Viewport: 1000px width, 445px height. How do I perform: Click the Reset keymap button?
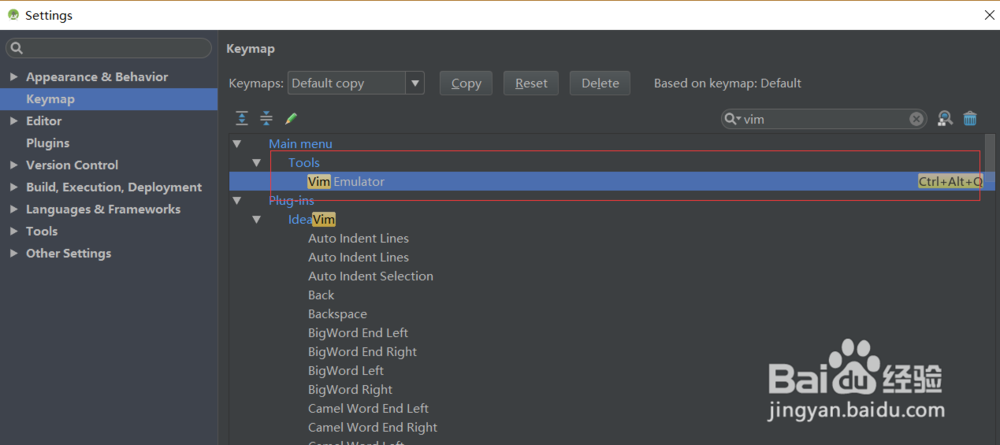pyautogui.click(x=531, y=83)
